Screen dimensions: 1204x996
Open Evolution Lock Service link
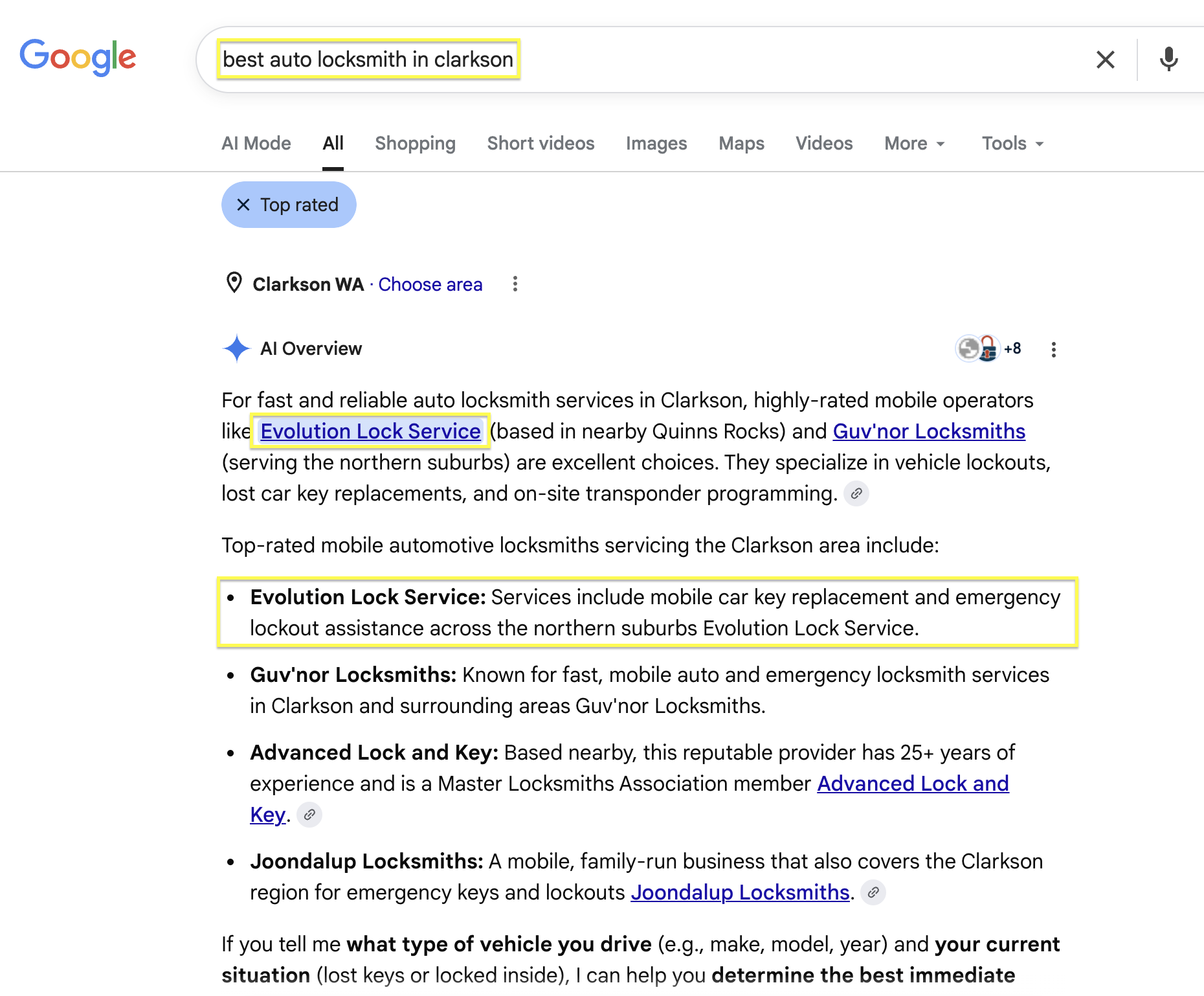(370, 431)
